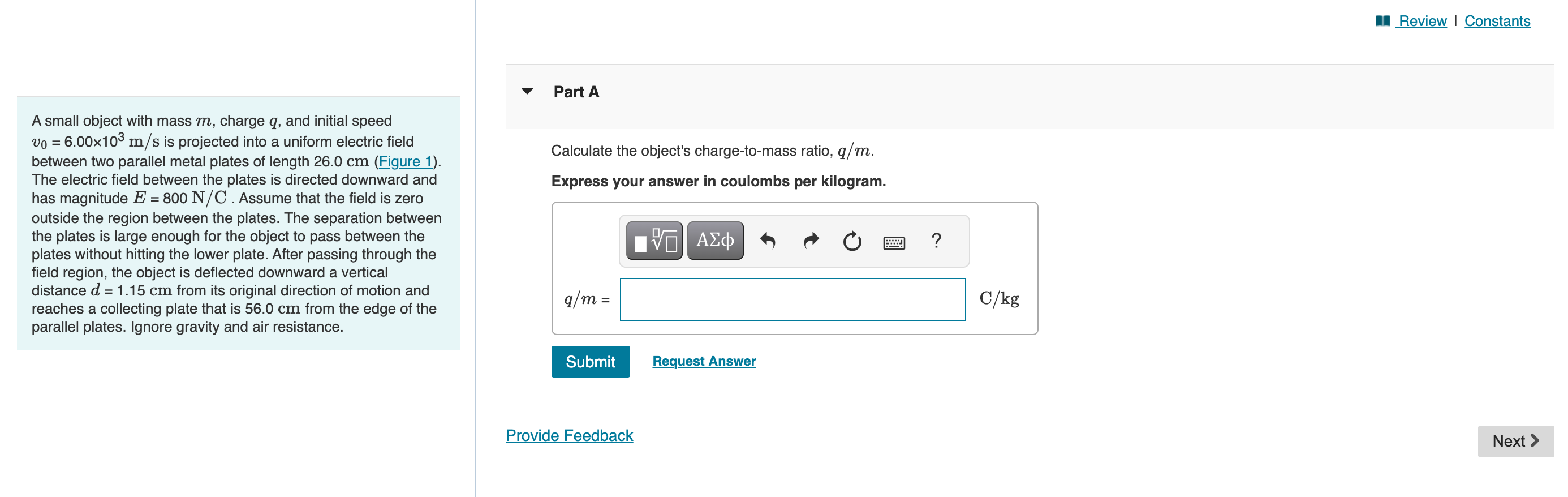Open Figure 1
Screen dimensions: 1568x497
[x=405, y=161]
